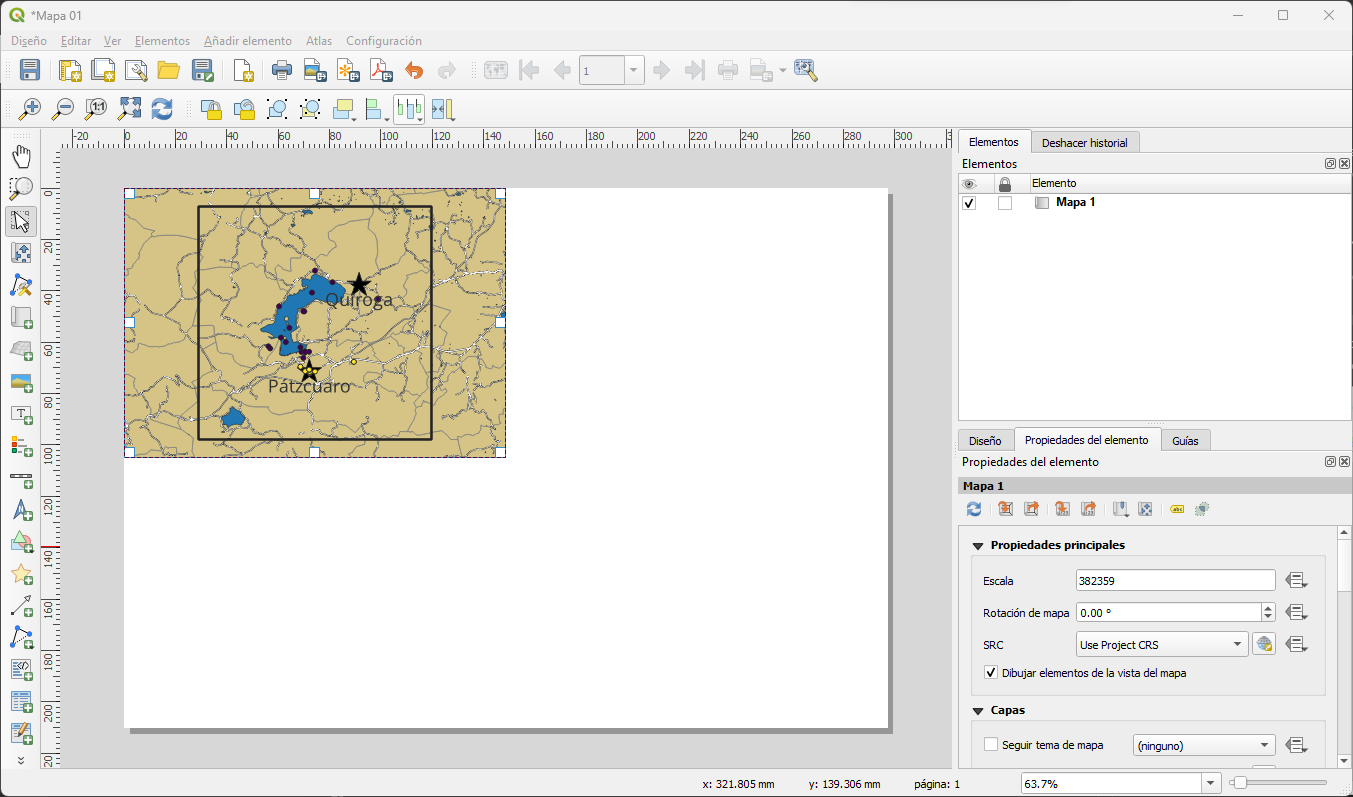
Task: Click the Escala value field
Action: [1175, 580]
